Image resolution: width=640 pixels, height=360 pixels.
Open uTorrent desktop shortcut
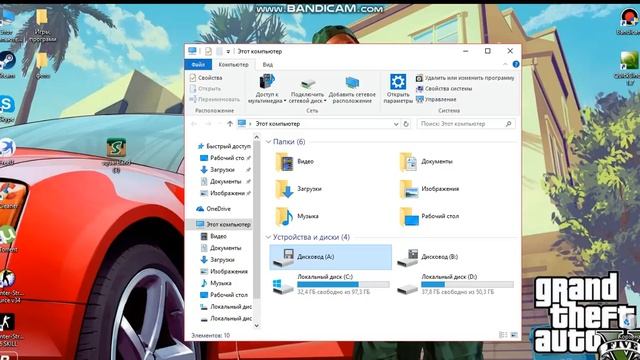click(8, 240)
